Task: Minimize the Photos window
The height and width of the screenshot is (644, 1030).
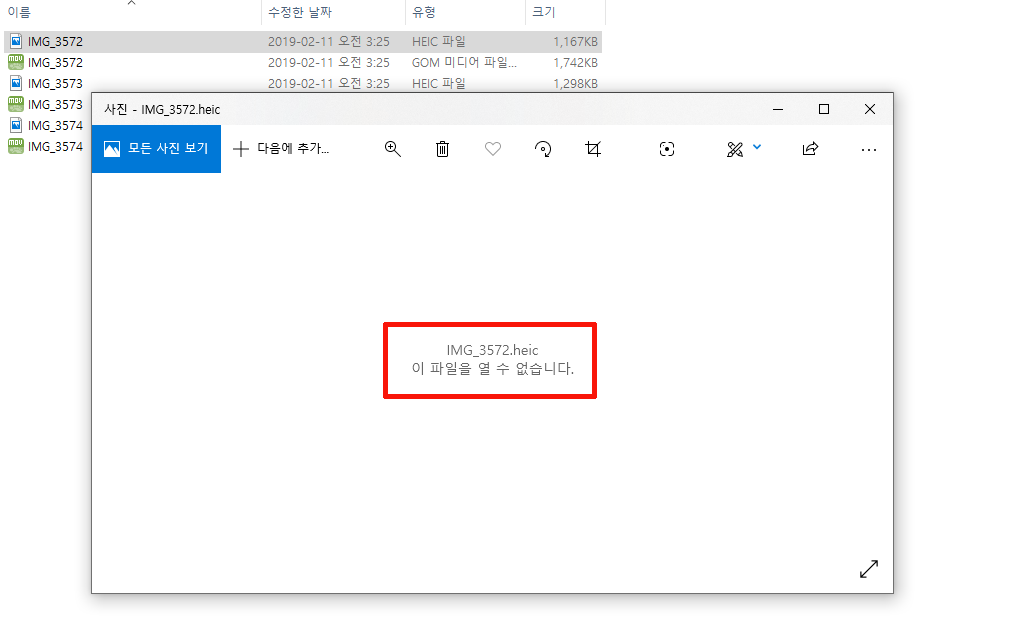Action: coord(778,109)
